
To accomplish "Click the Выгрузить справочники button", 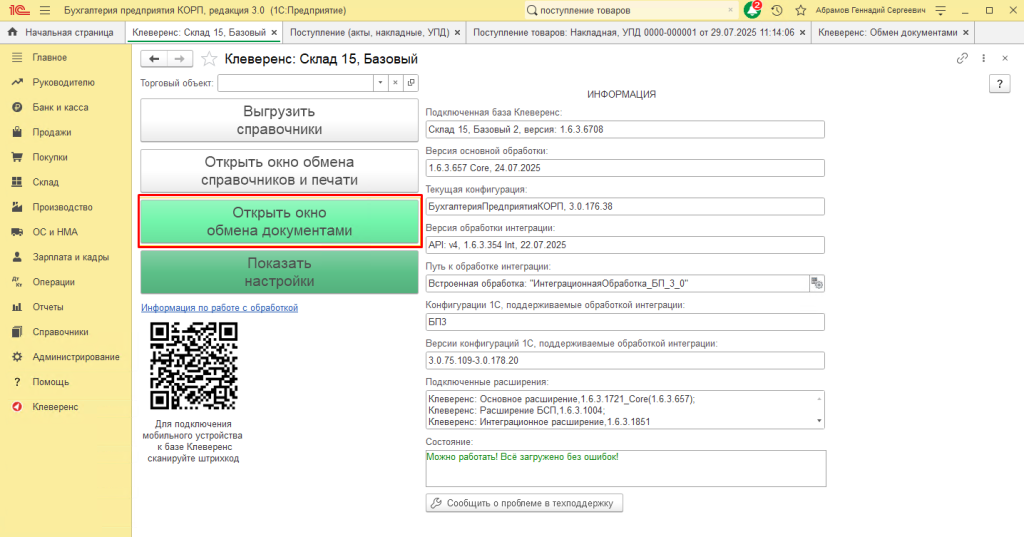I will (x=278, y=120).
